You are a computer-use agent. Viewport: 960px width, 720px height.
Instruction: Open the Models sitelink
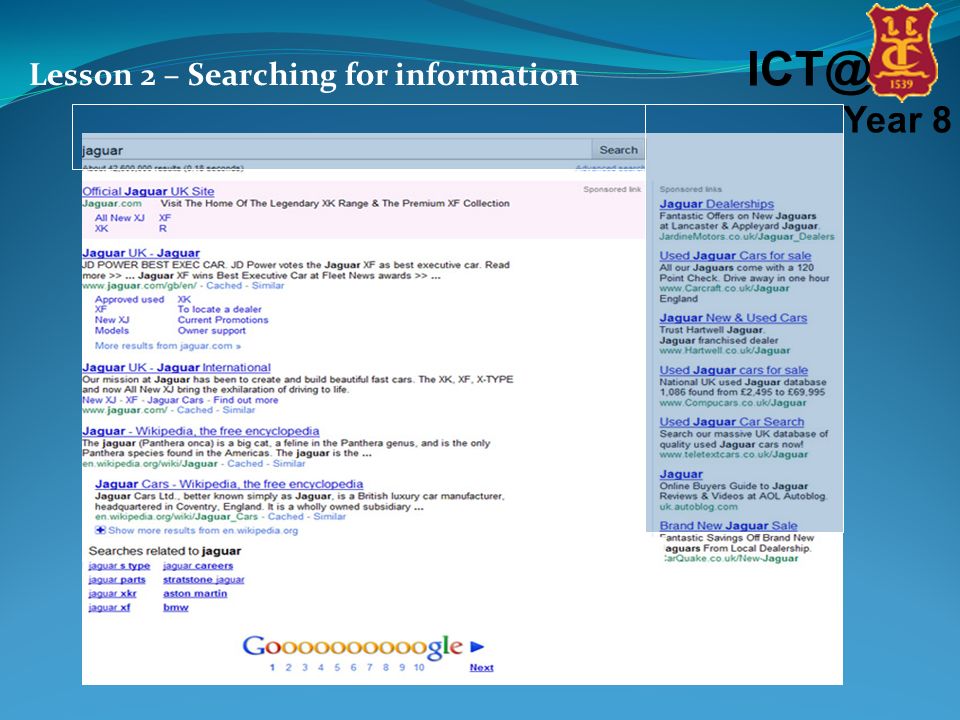click(111, 330)
